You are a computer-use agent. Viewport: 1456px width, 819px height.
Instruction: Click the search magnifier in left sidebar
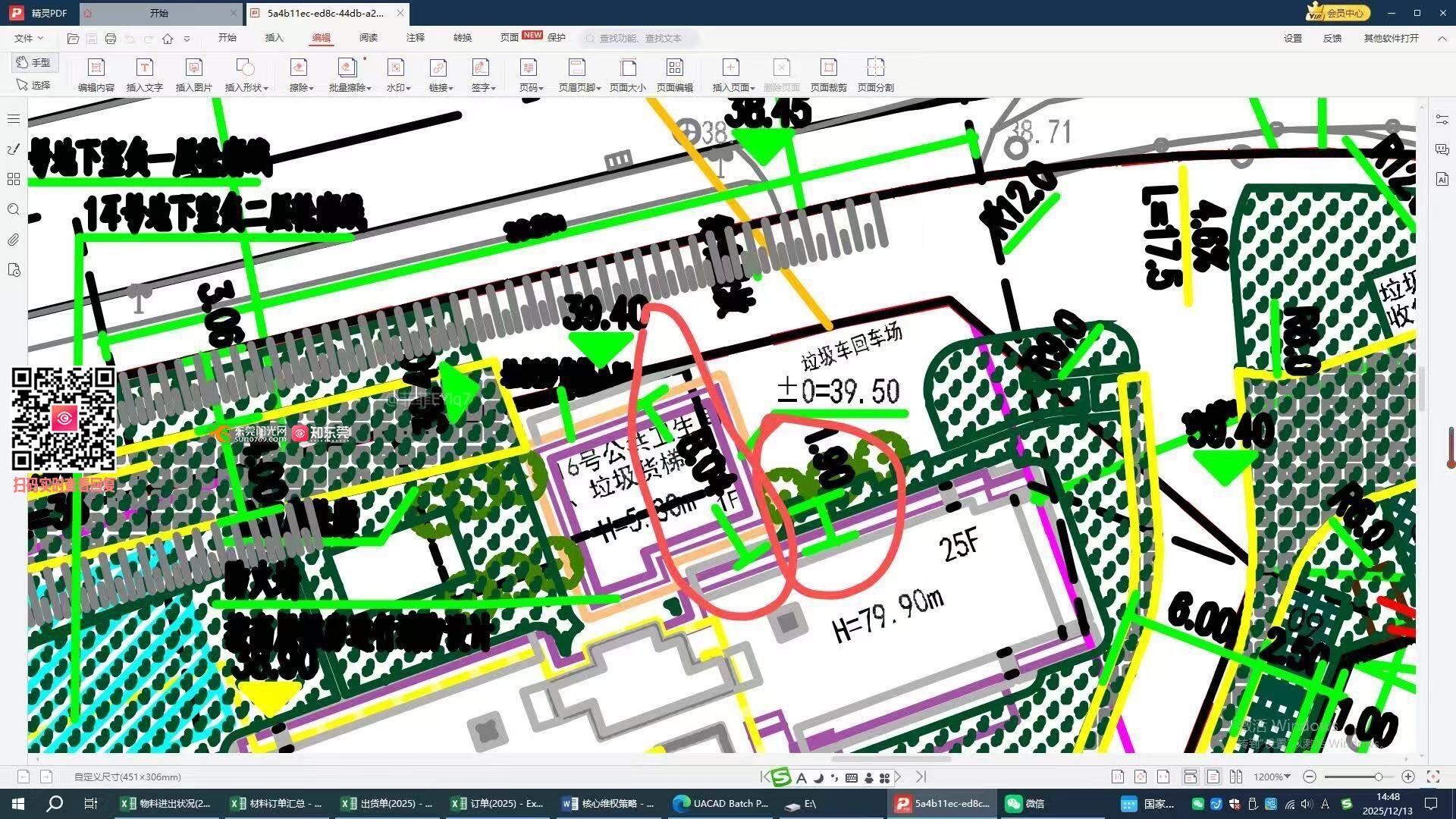(14, 209)
